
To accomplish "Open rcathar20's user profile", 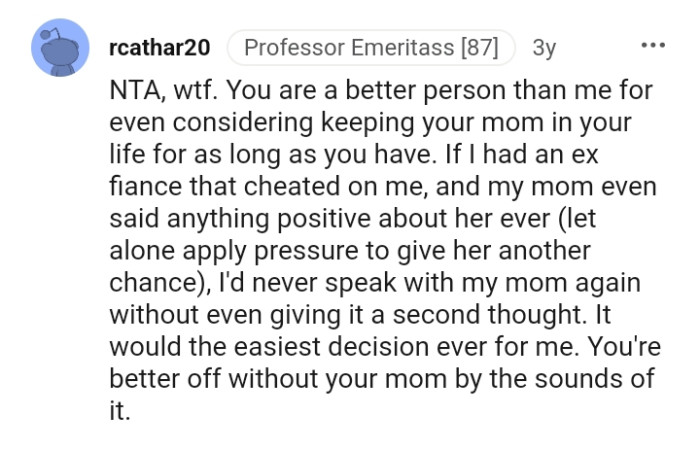I will pyautogui.click(x=160, y=47).
